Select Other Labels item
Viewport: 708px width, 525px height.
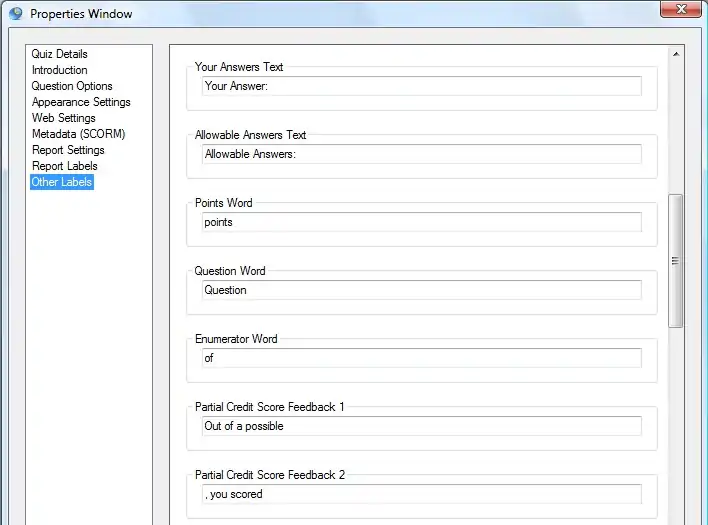pos(62,182)
